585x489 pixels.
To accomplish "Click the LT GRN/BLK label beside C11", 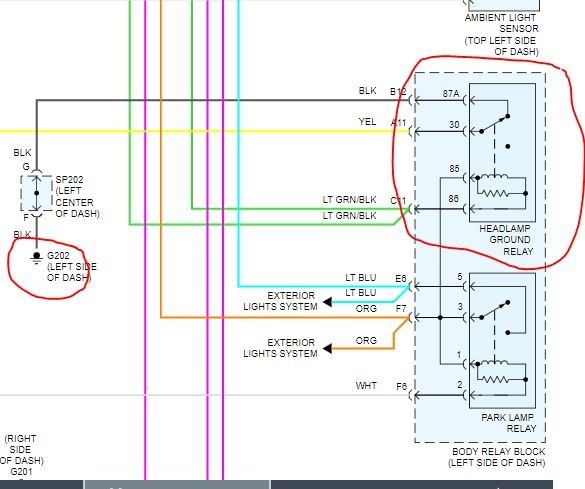I will (x=349, y=200).
